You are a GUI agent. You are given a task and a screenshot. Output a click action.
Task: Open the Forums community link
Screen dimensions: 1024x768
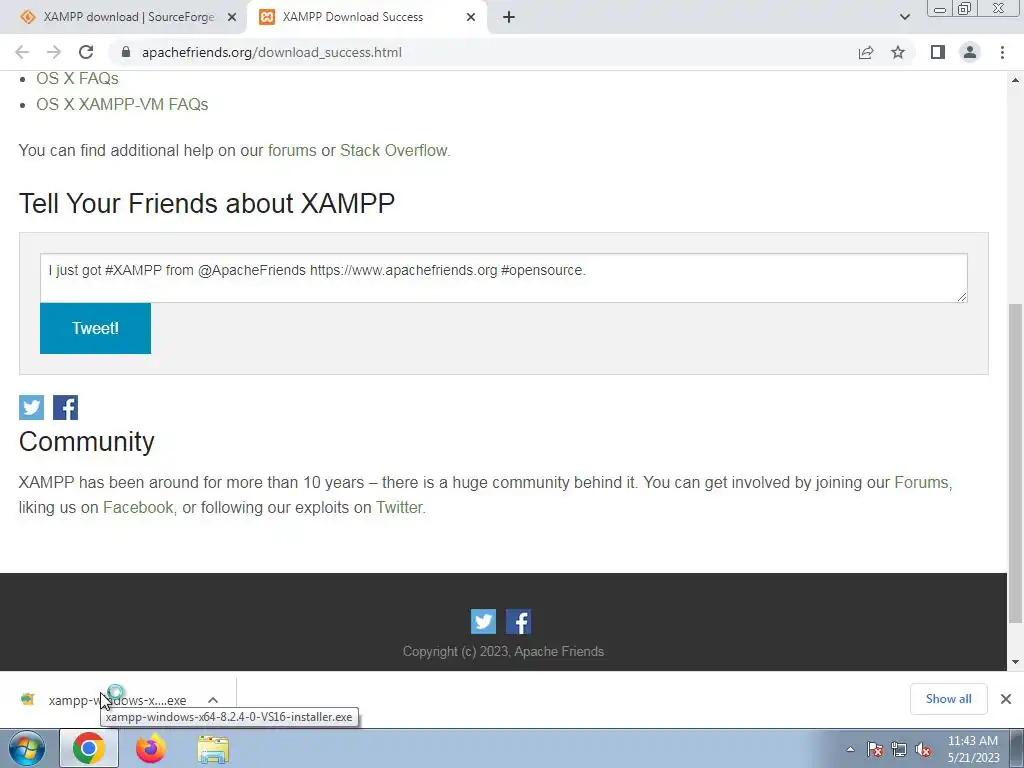coord(921,483)
